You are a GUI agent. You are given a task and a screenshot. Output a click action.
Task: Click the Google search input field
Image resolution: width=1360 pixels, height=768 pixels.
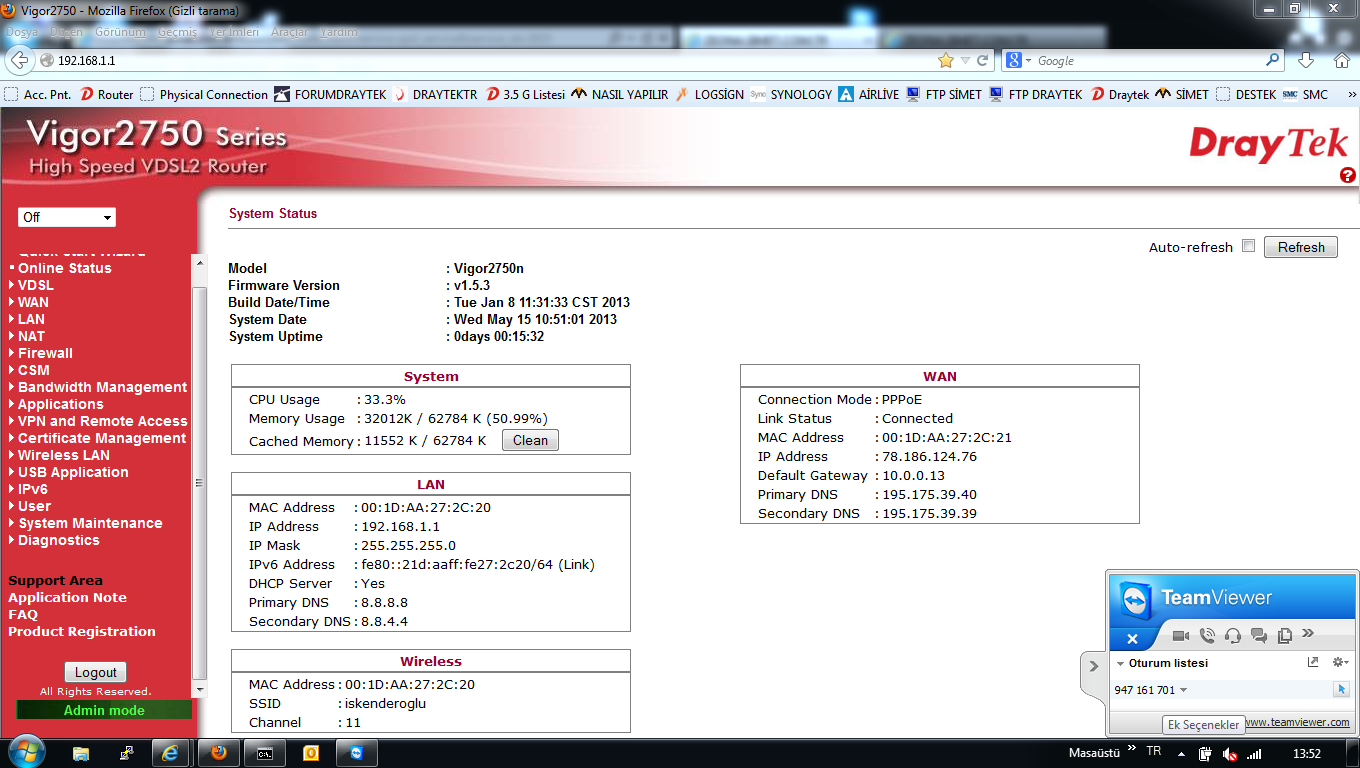pyautogui.click(x=1148, y=61)
